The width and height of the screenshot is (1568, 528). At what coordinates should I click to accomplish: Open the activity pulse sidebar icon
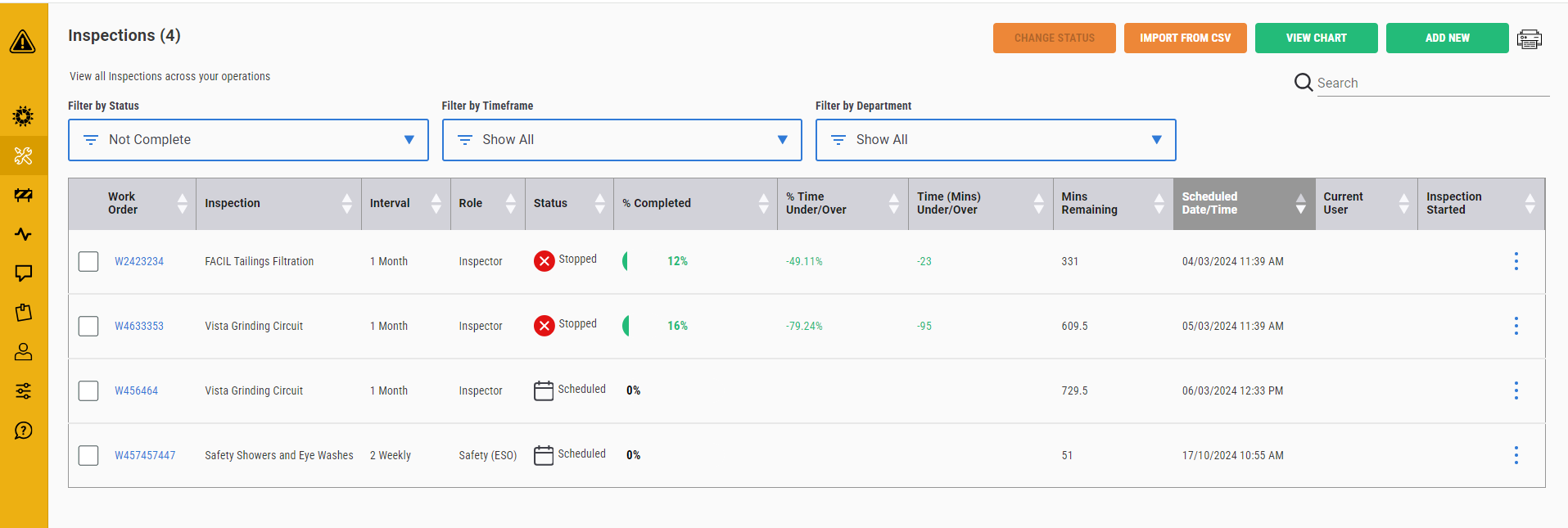coord(23,235)
